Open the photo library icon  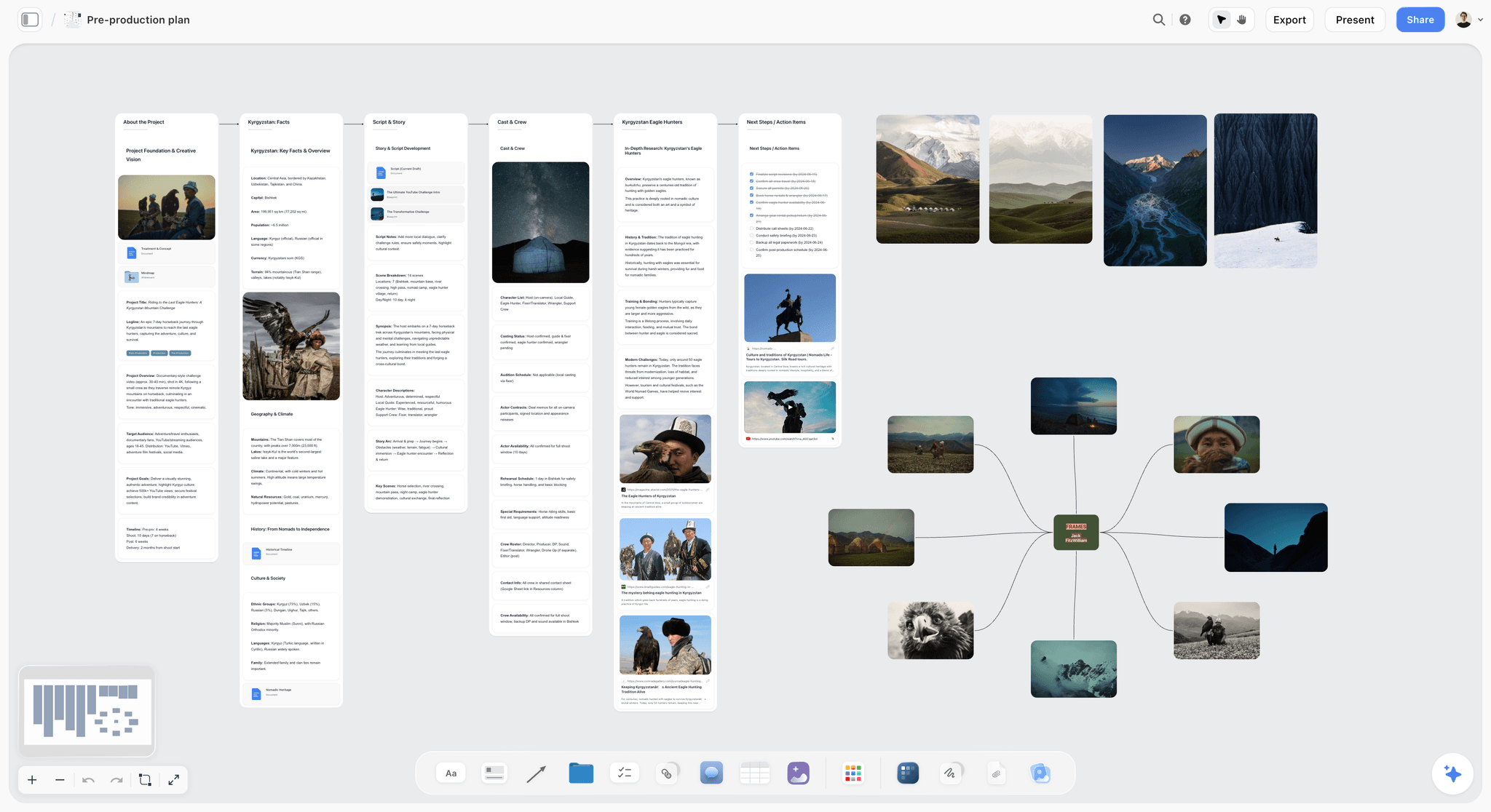(1040, 773)
